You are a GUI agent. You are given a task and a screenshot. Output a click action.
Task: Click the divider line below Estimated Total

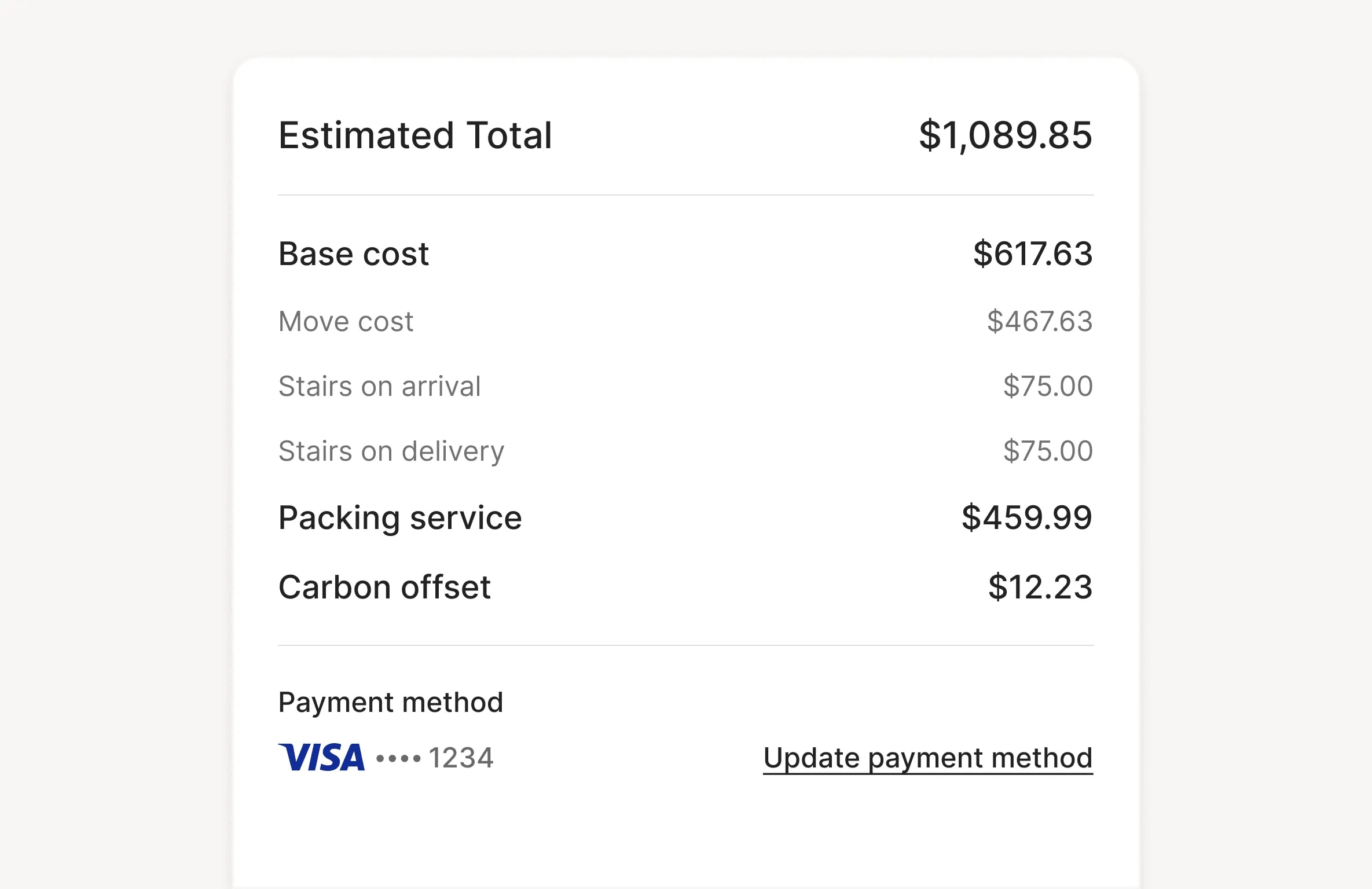(x=685, y=195)
